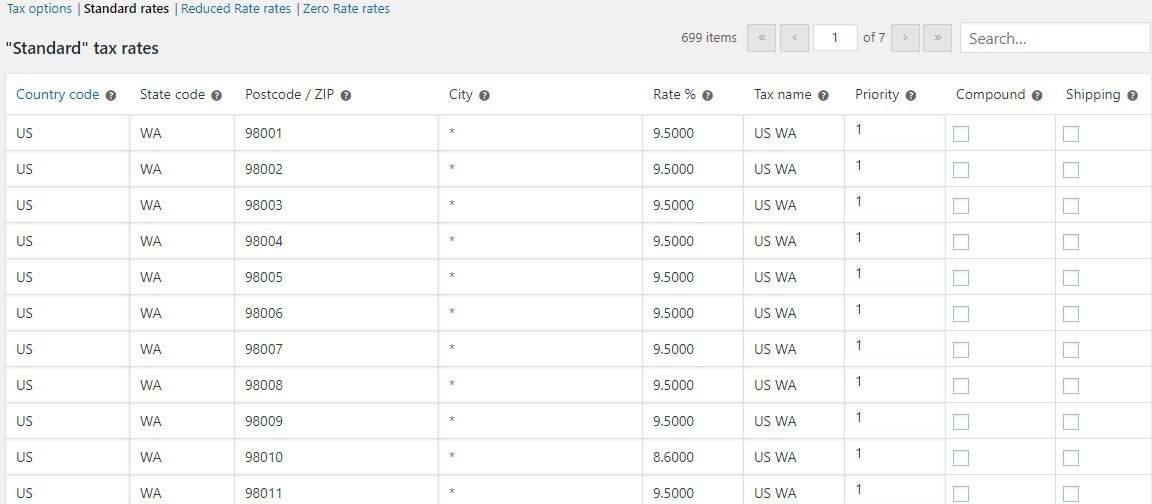Click help icon beside City header
Viewport: 1152px width, 504px height.
click(484, 96)
